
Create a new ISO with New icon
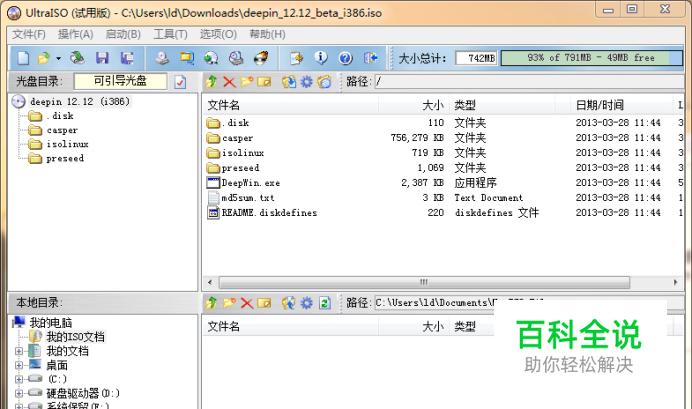(23, 58)
